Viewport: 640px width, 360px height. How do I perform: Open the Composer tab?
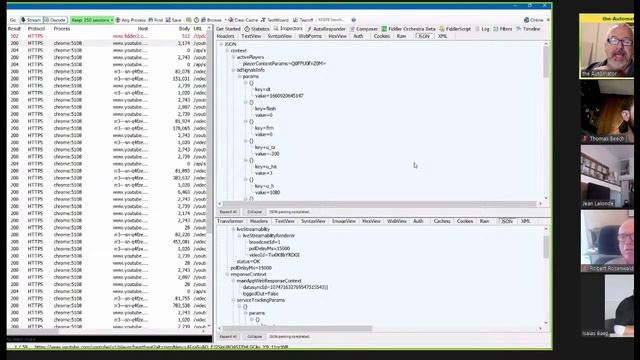coord(364,29)
